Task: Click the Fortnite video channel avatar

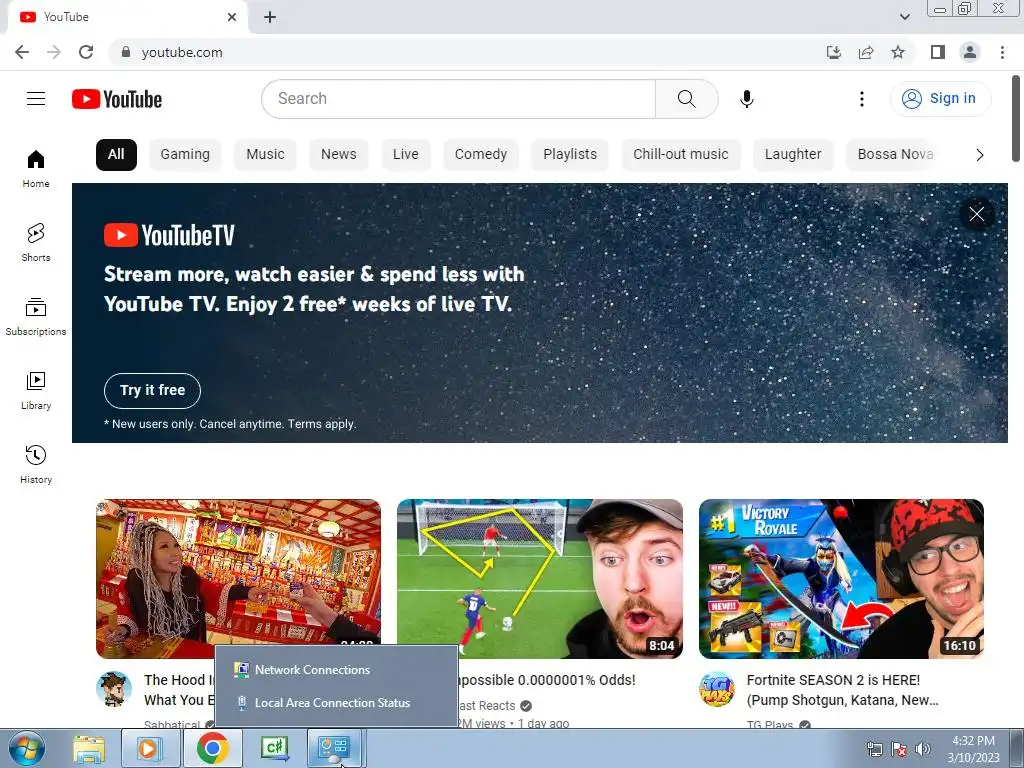Action: (716, 689)
